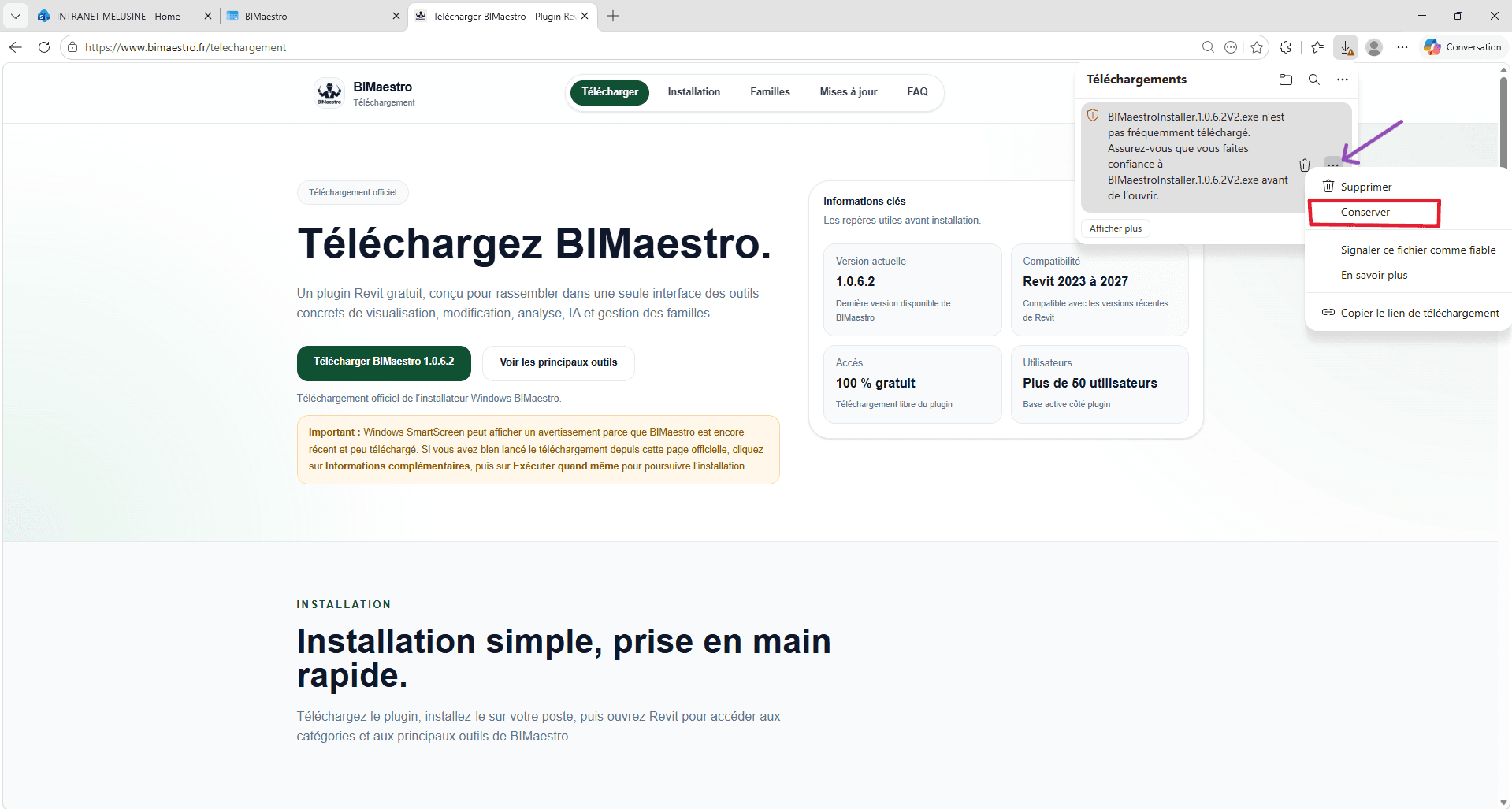Open a new browser tab
1512x809 pixels.
[x=613, y=16]
